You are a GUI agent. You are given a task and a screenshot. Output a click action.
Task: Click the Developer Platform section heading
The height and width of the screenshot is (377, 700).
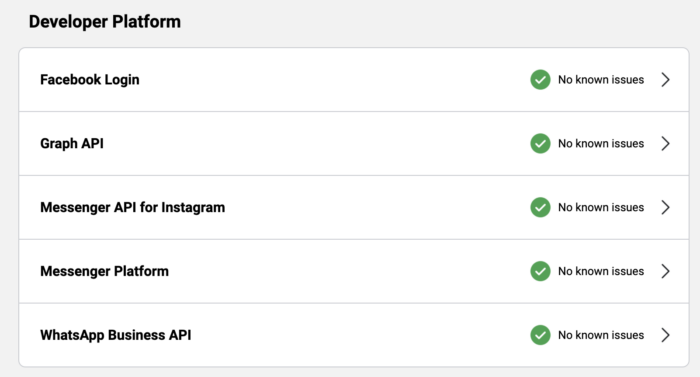[105, 21]
